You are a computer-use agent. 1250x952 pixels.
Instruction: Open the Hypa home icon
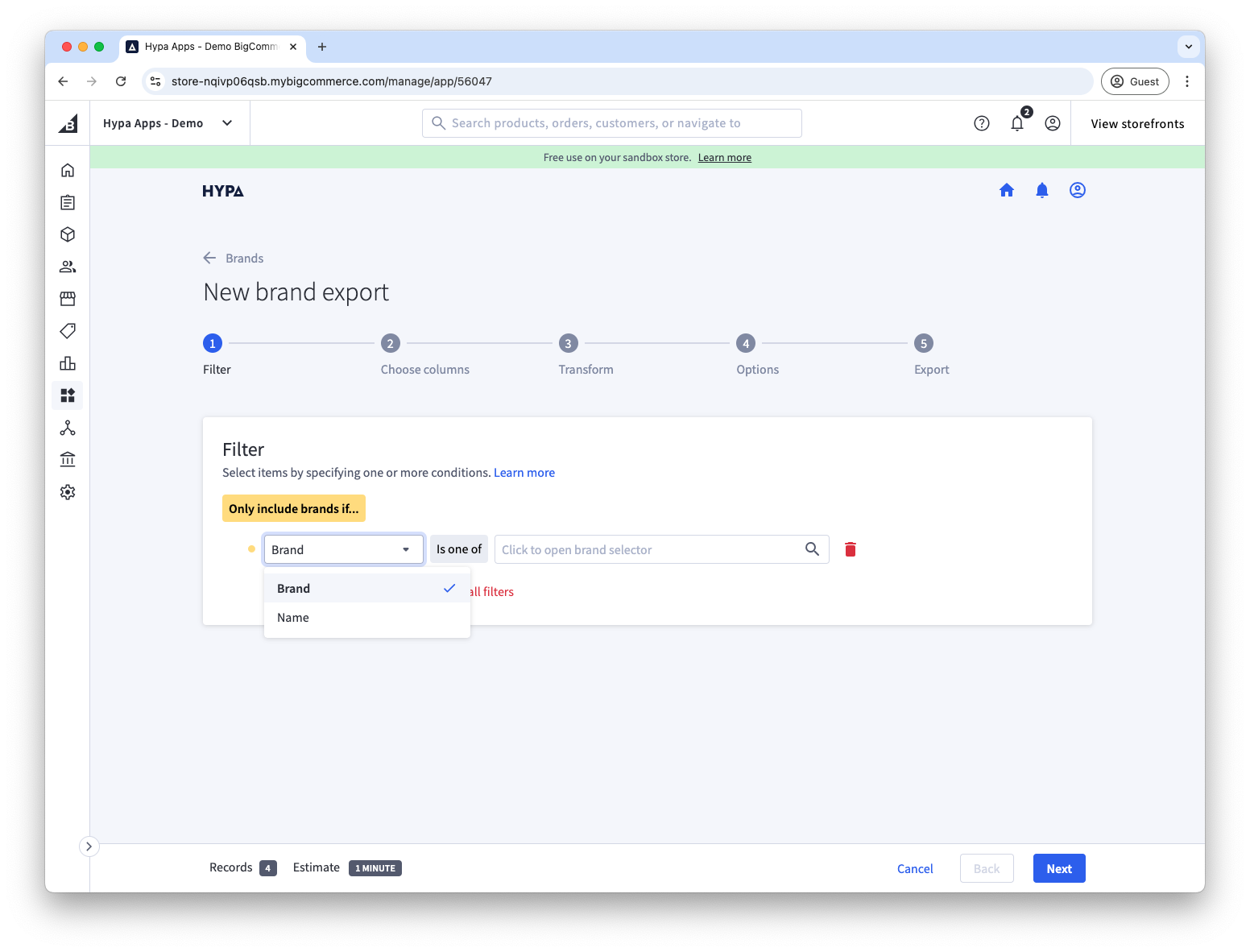(1006, 190)
